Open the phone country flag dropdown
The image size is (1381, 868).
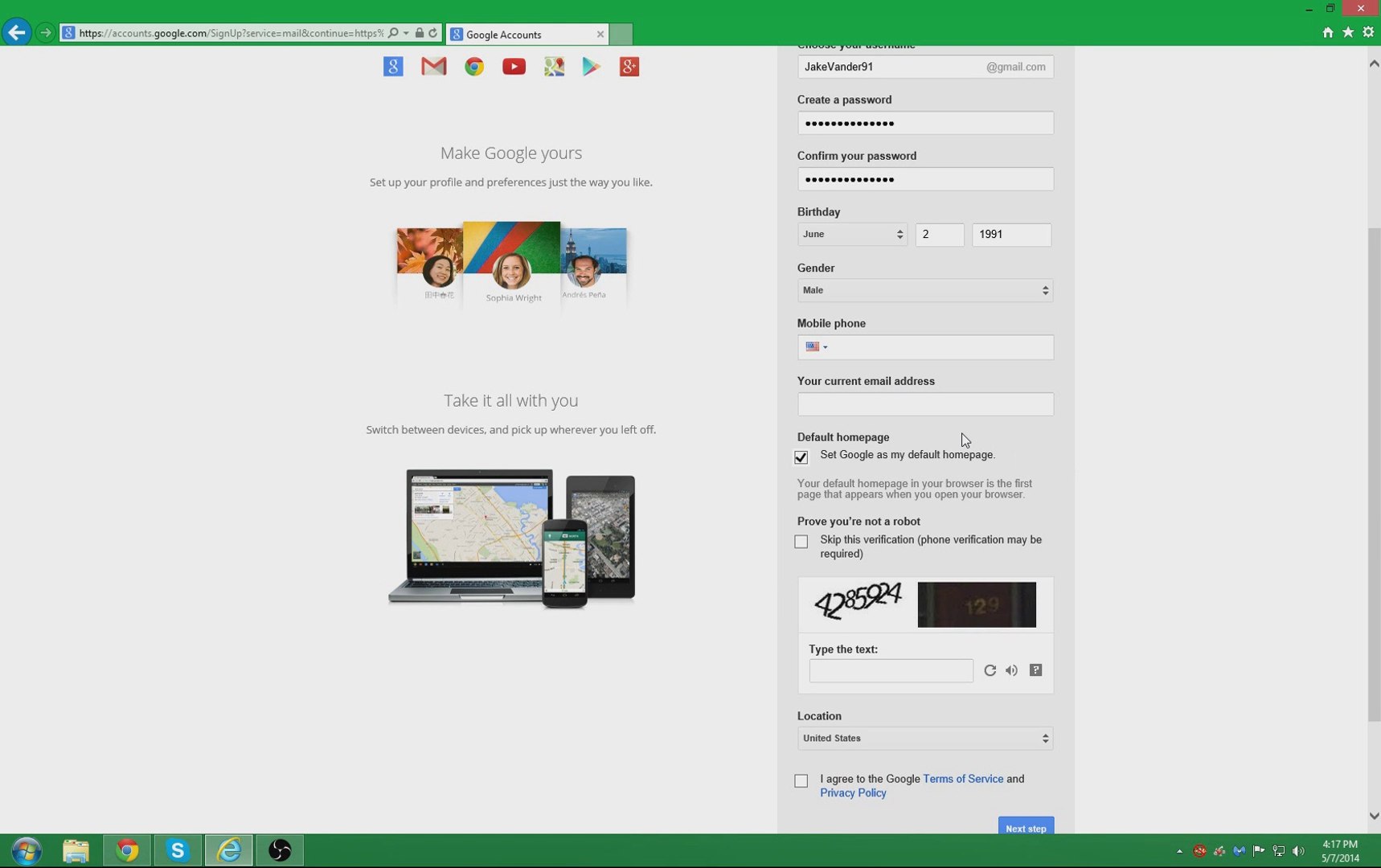pyautogui.click(x=815, y=346)
